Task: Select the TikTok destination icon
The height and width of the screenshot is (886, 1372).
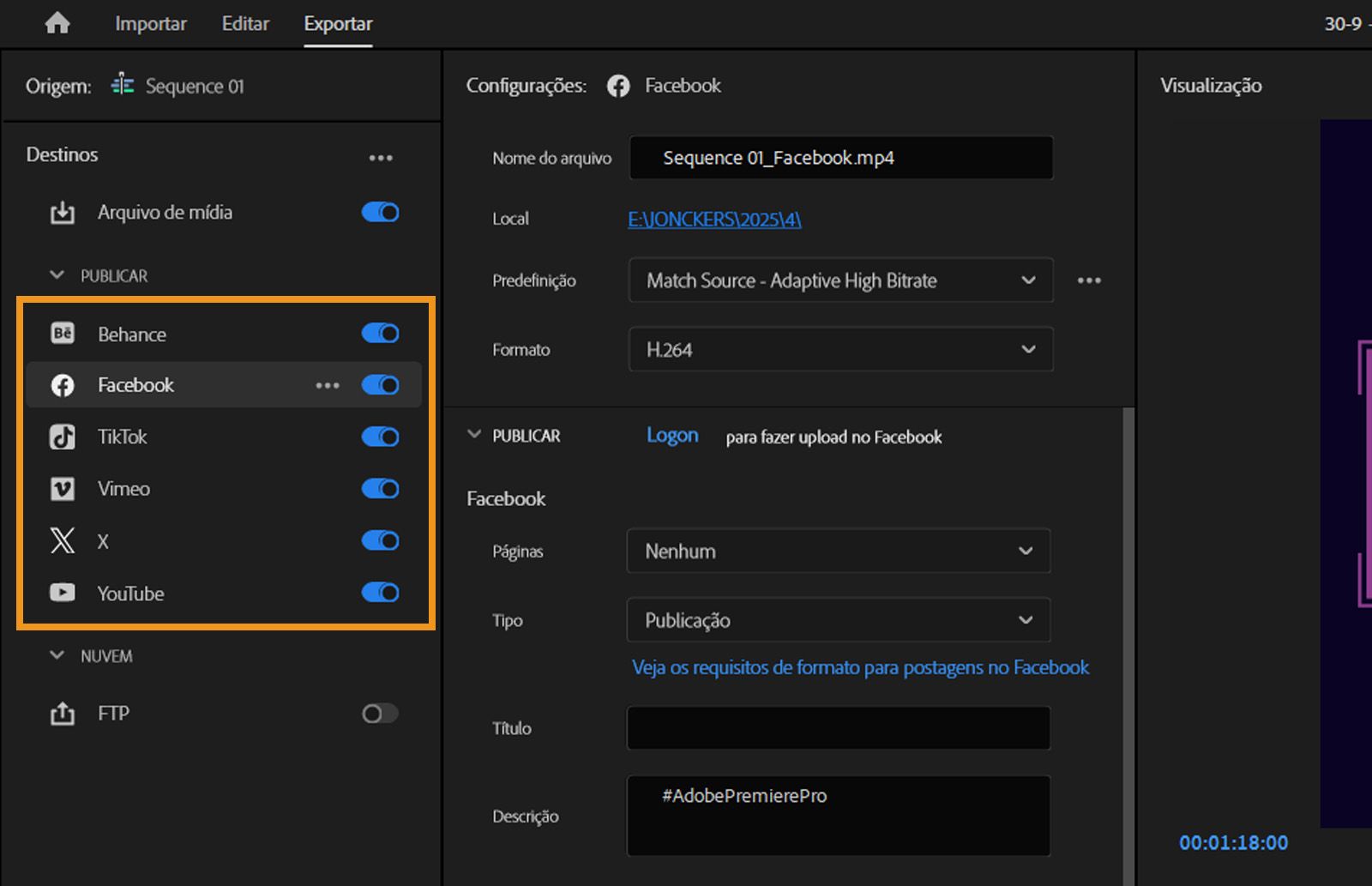Action: click(62, 437)
